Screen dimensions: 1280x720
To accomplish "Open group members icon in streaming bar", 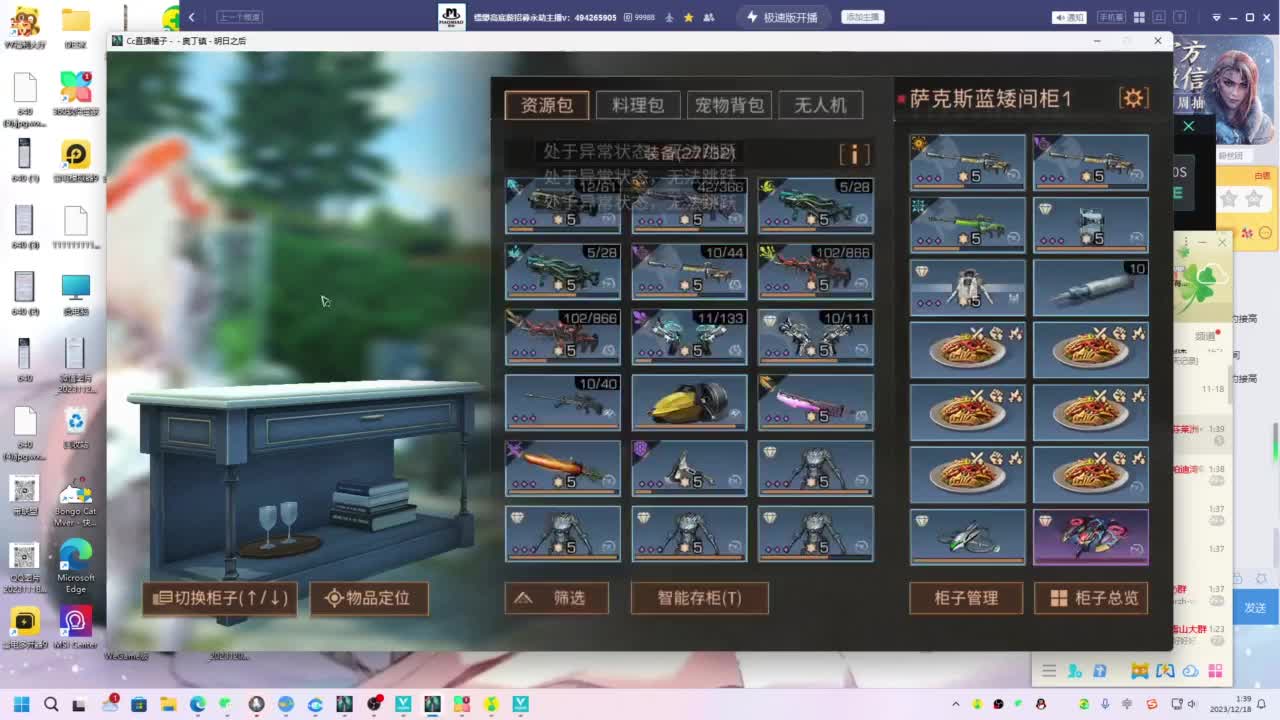I will pyautogui.click(x=709, y=17).
